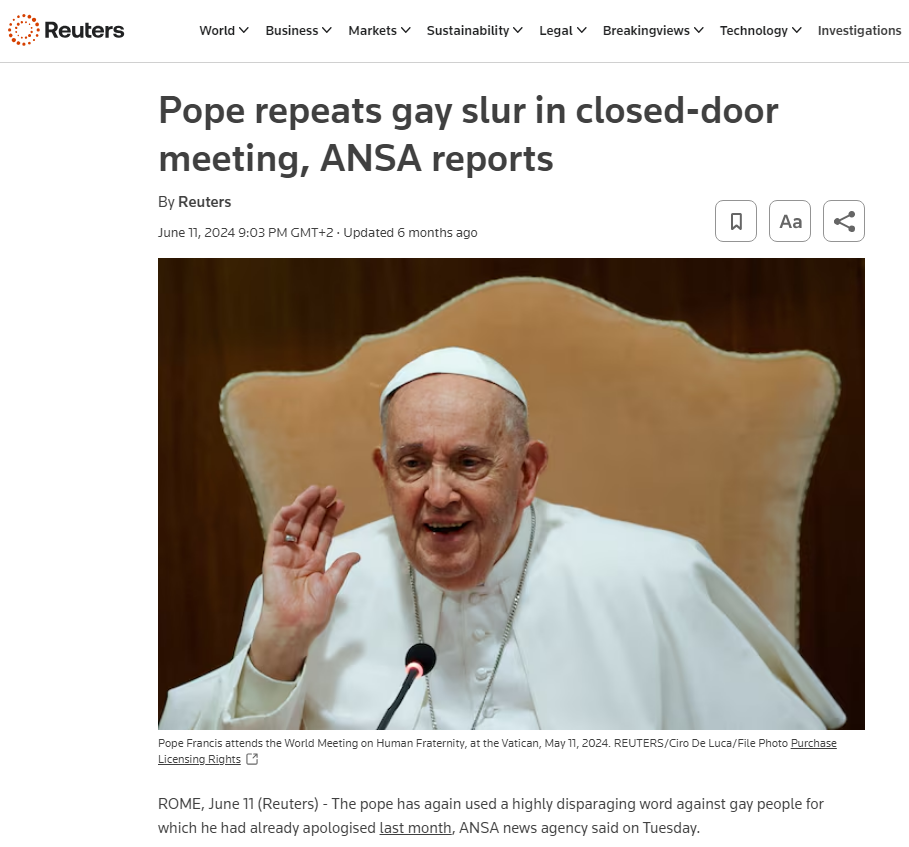Image resolution: width=909 pixels, height=847 pixels.
Task: Open the Aa text size options
Action: tap(790, 221)
